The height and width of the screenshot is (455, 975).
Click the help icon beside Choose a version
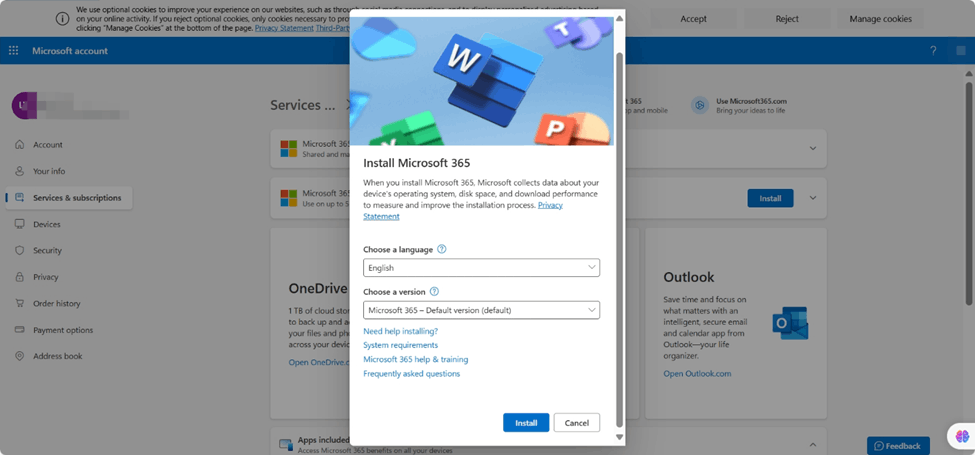pyautogui.click(x=435, y=292)
